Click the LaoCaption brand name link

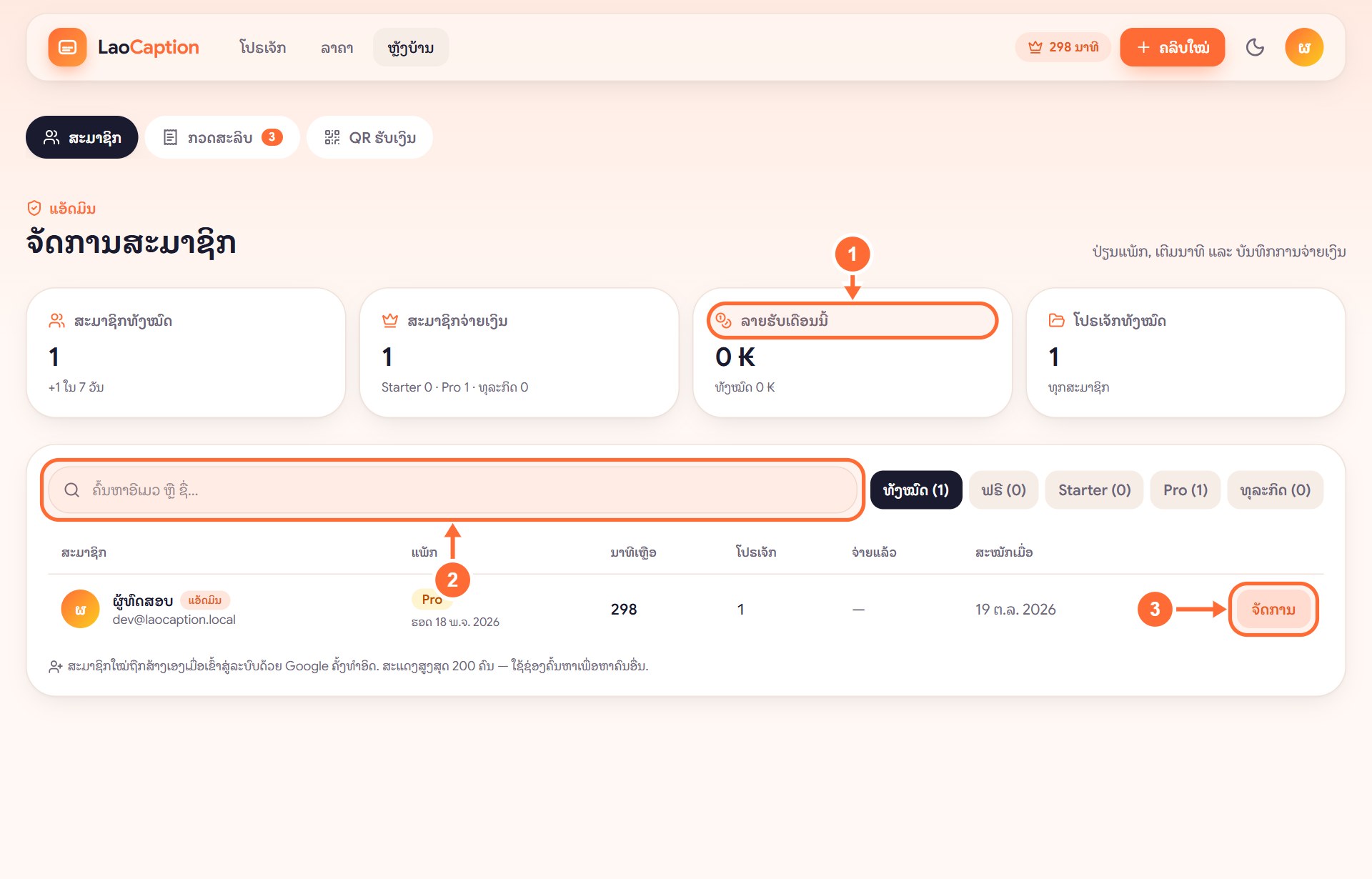pos(148,47)
